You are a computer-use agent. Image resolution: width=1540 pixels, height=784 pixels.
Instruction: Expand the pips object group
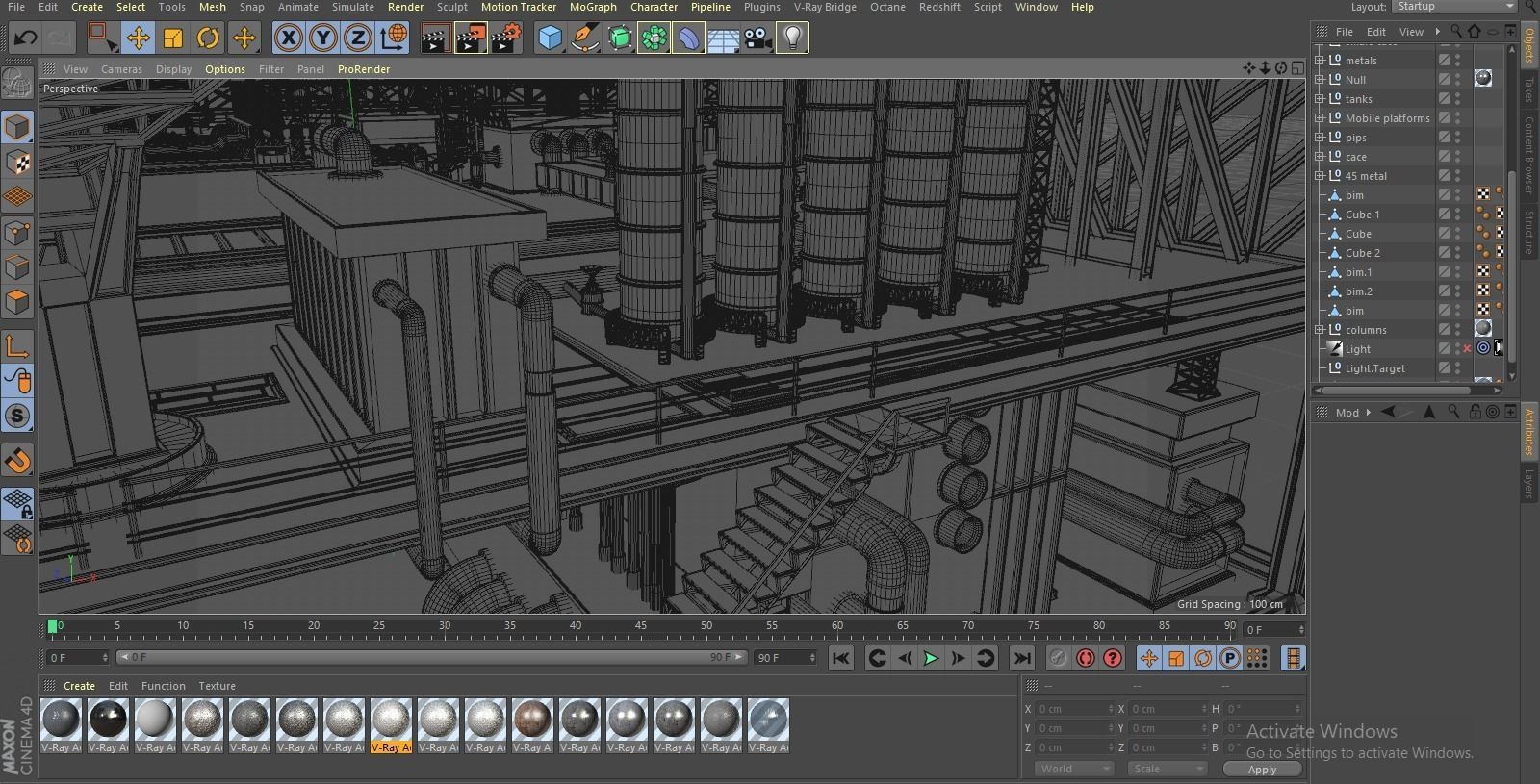point(1320,137)
